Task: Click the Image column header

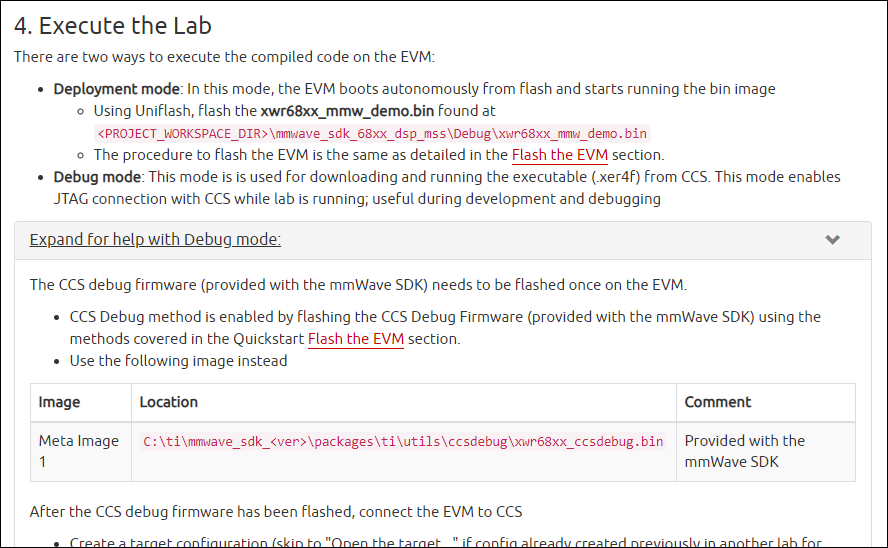Action: click(x=59, y=402)
